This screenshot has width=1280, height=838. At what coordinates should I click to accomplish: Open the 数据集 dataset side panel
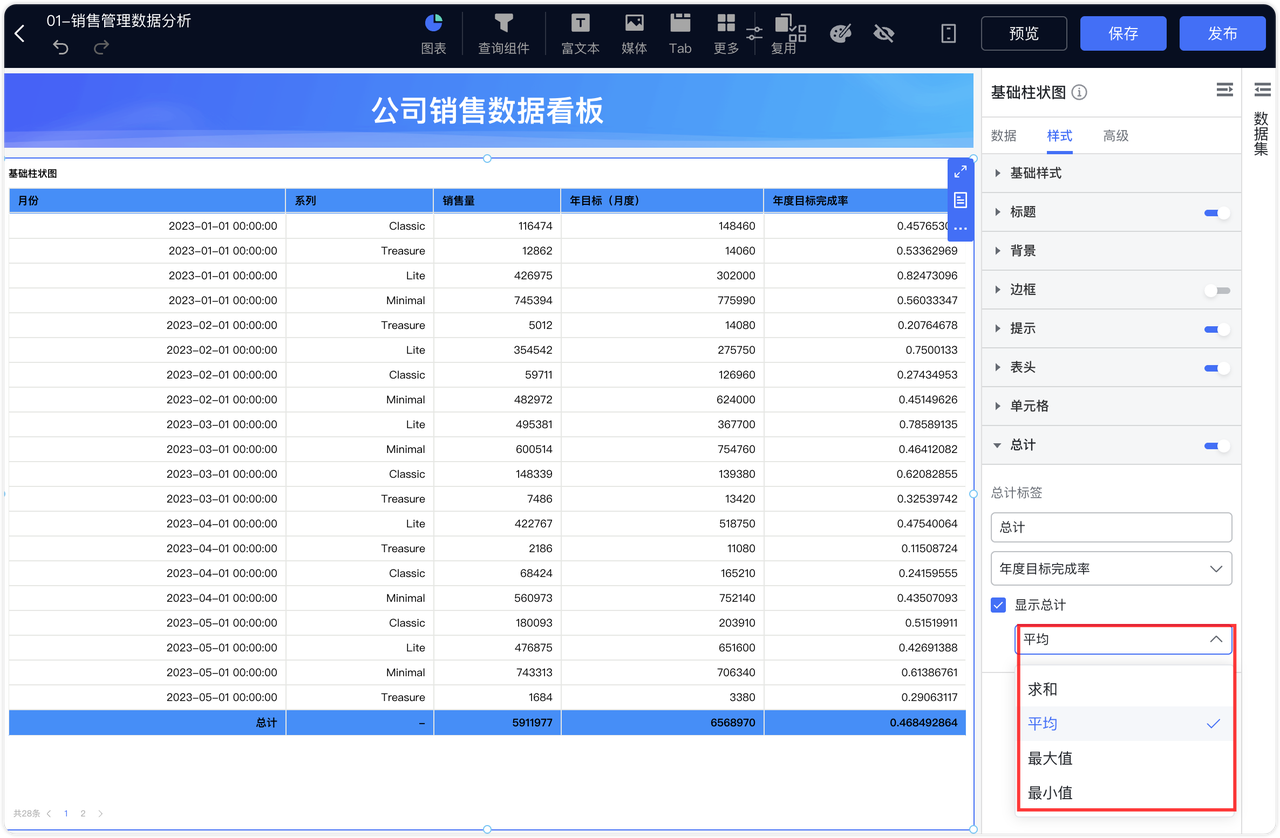pos(1261,120)
